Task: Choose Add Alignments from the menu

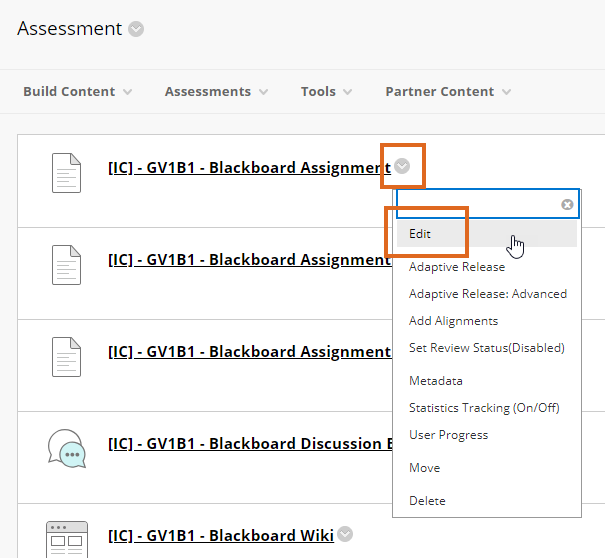Action: tap(453, 321)
